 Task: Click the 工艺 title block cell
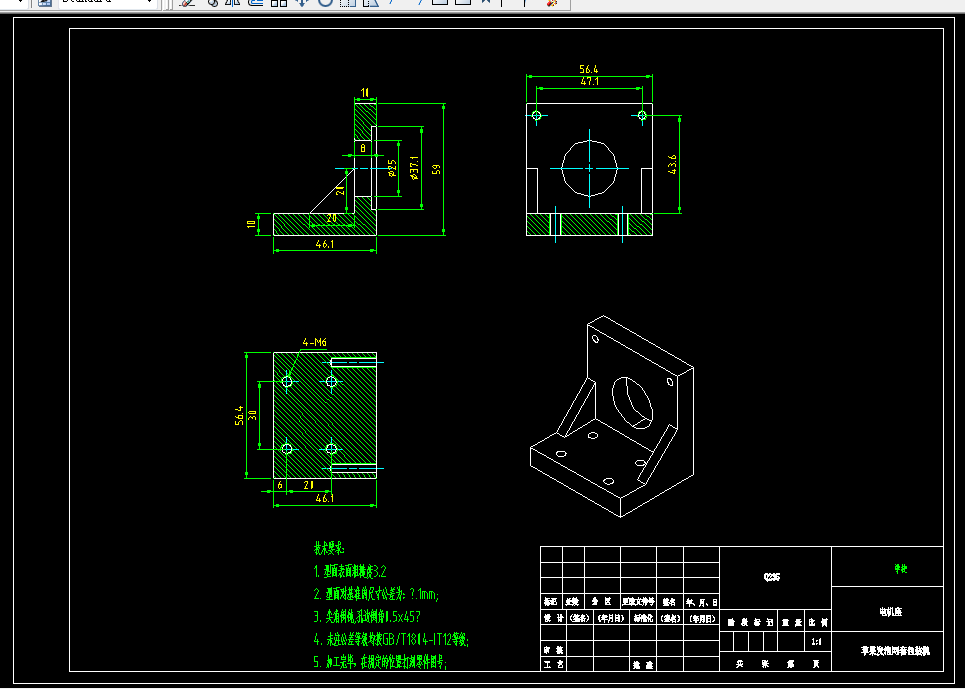[553, 664]
